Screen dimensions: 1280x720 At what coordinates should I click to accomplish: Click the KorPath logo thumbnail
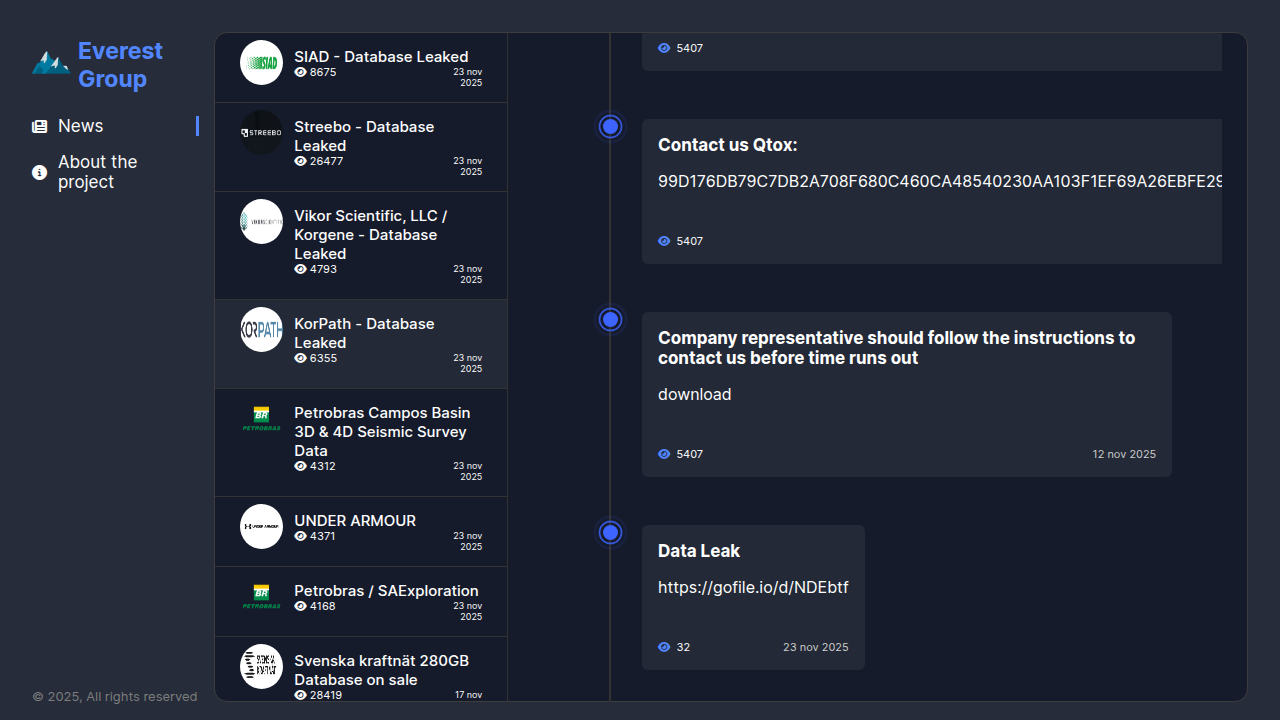pos(261,329)
